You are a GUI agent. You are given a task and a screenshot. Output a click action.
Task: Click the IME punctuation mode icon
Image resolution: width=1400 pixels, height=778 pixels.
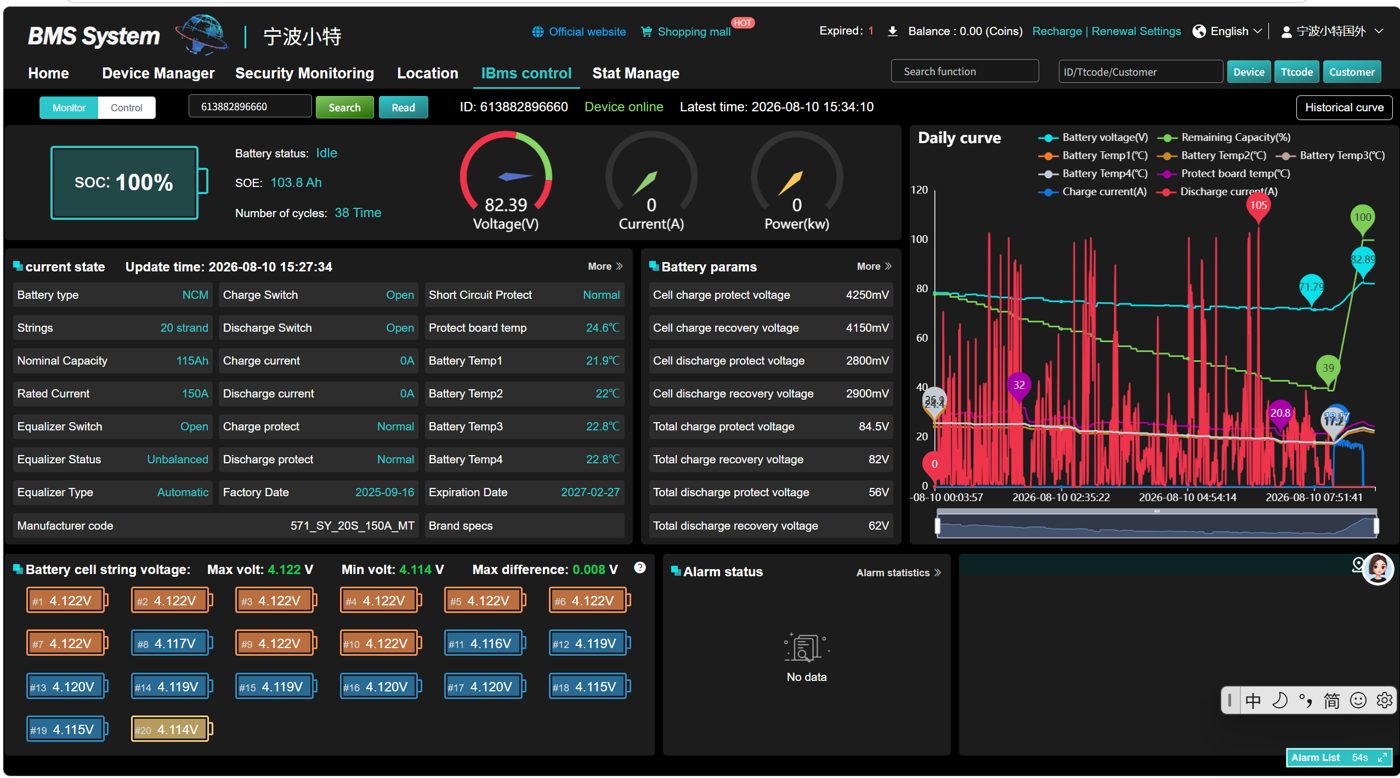click(1305, 700)
